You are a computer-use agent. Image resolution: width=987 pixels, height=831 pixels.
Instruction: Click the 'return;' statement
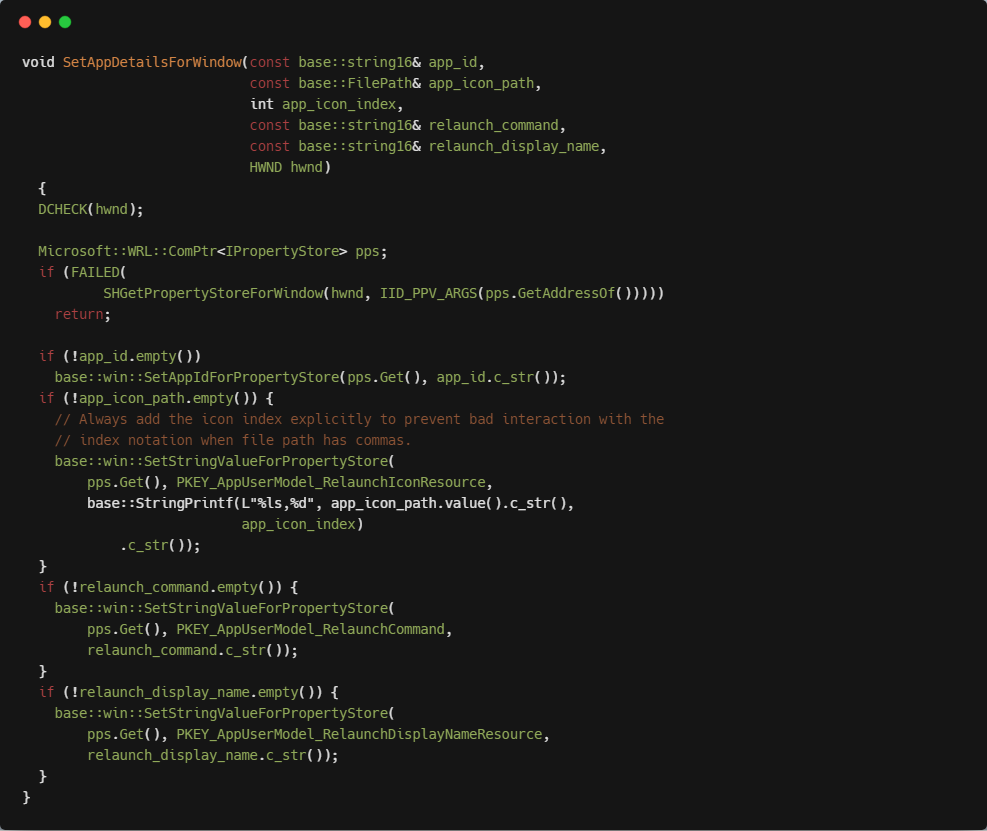82,314
